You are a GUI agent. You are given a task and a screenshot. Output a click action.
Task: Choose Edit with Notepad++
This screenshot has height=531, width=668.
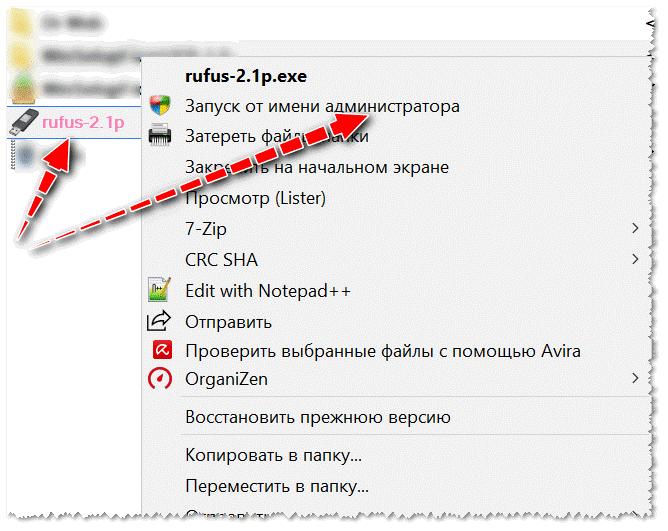[x=268, y=291]
